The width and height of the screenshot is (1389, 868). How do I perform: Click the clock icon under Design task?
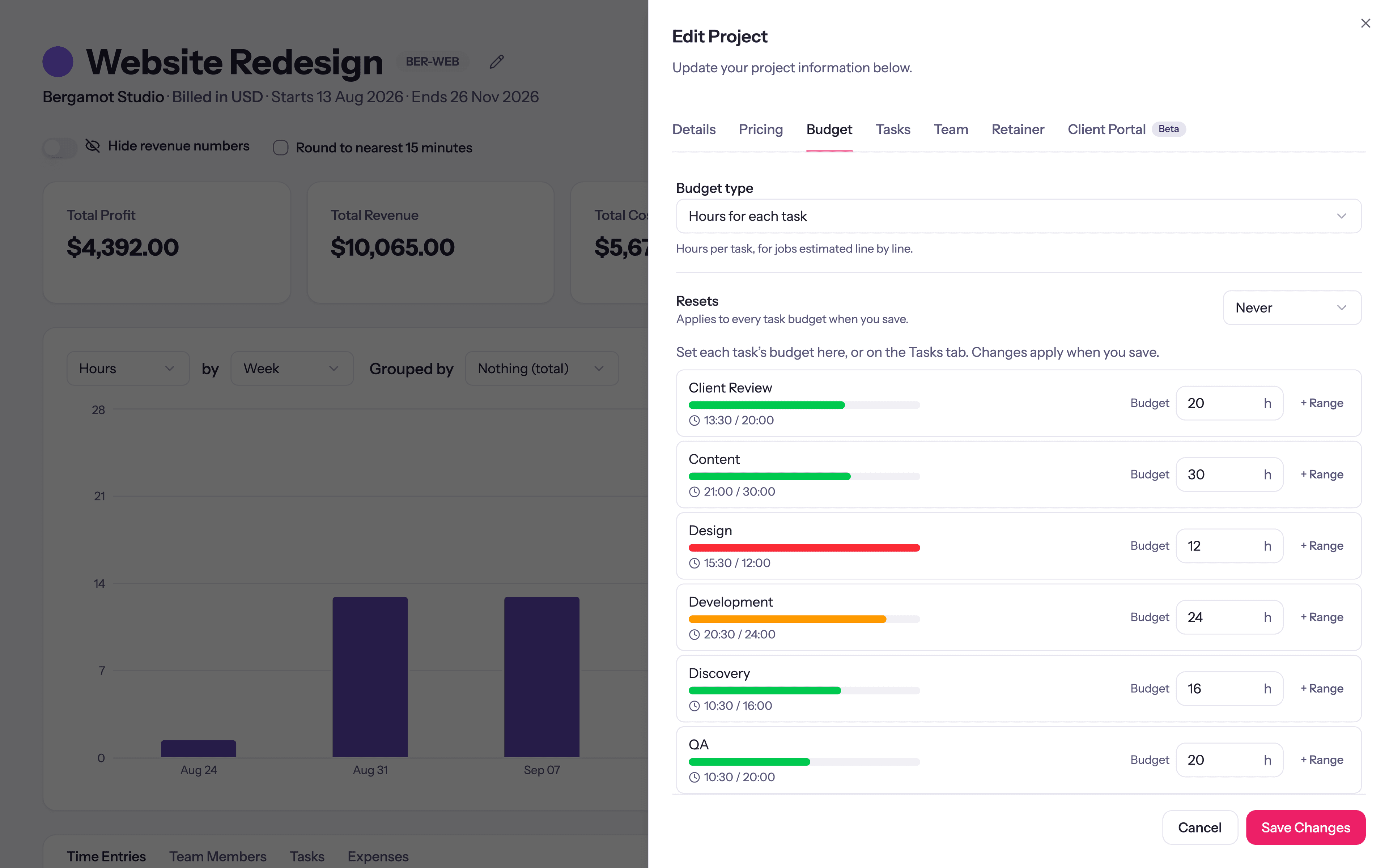pos(694,563)
